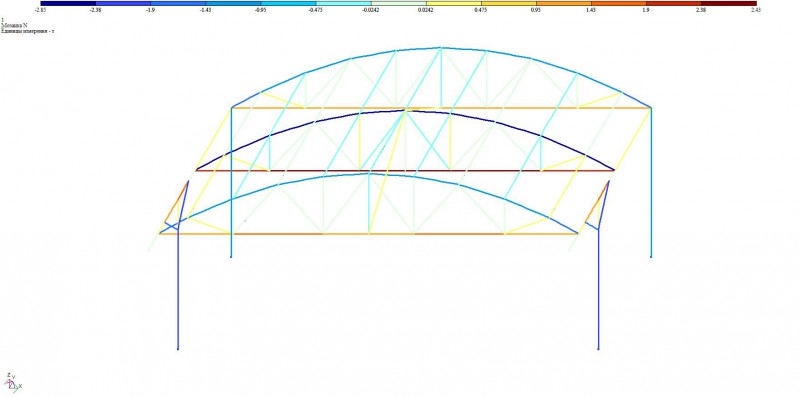Select the legend segment between -0.95 and -0.475
800x397 pixels.
pyautogui.click(x=288, y=3)
